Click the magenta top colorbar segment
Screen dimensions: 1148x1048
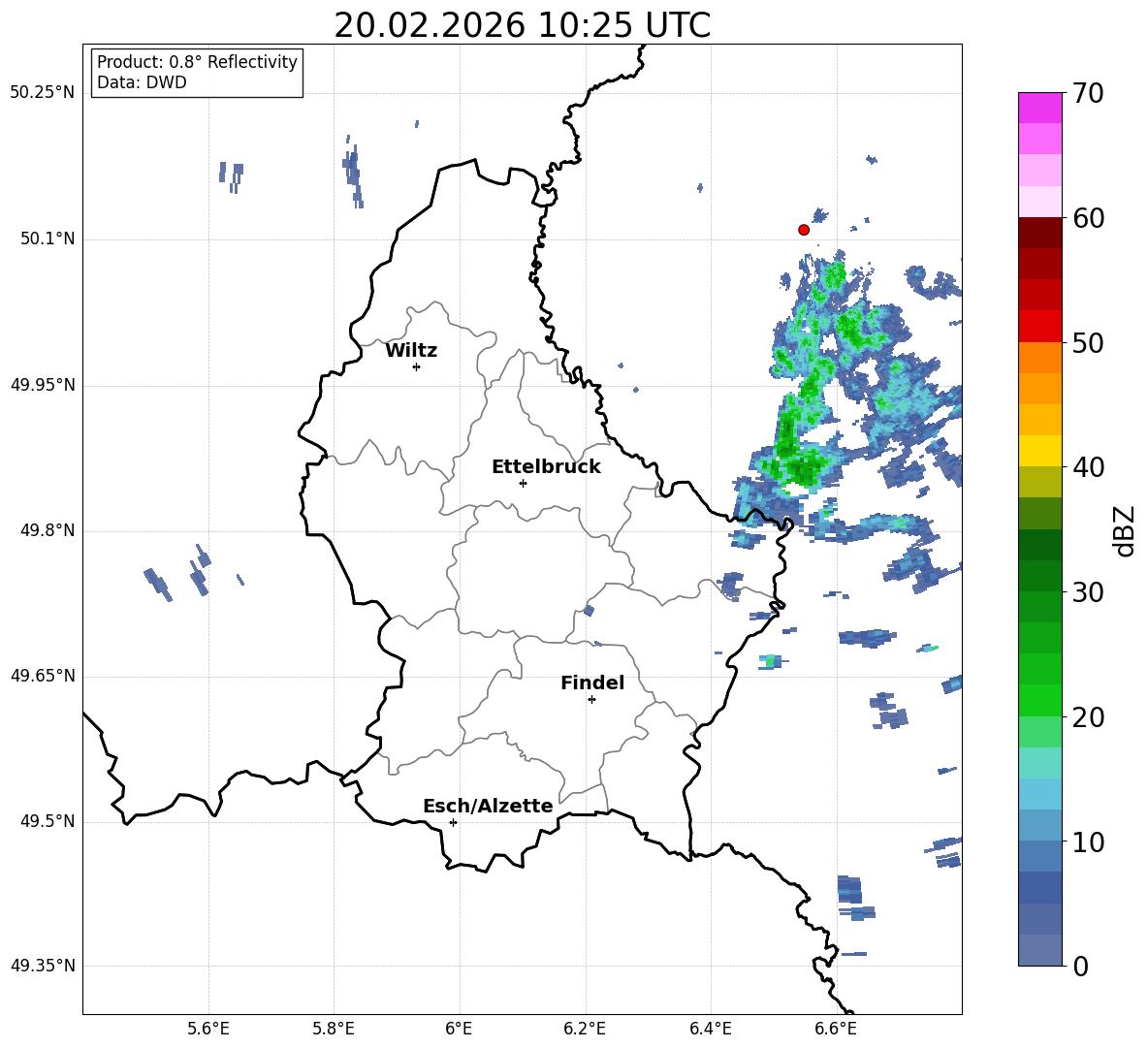[1039, 109]
